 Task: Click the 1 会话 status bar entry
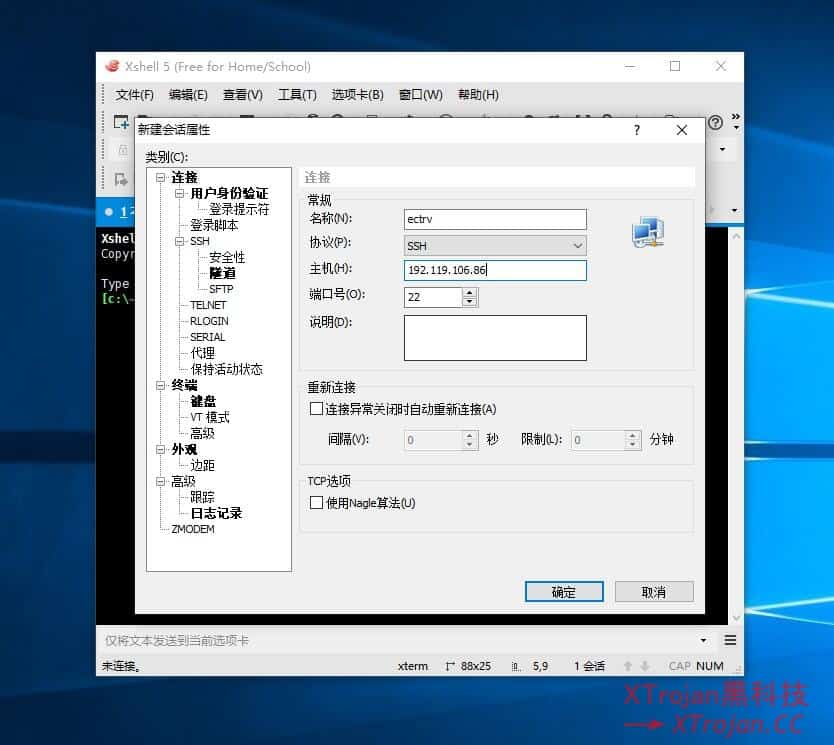[589, 666]
